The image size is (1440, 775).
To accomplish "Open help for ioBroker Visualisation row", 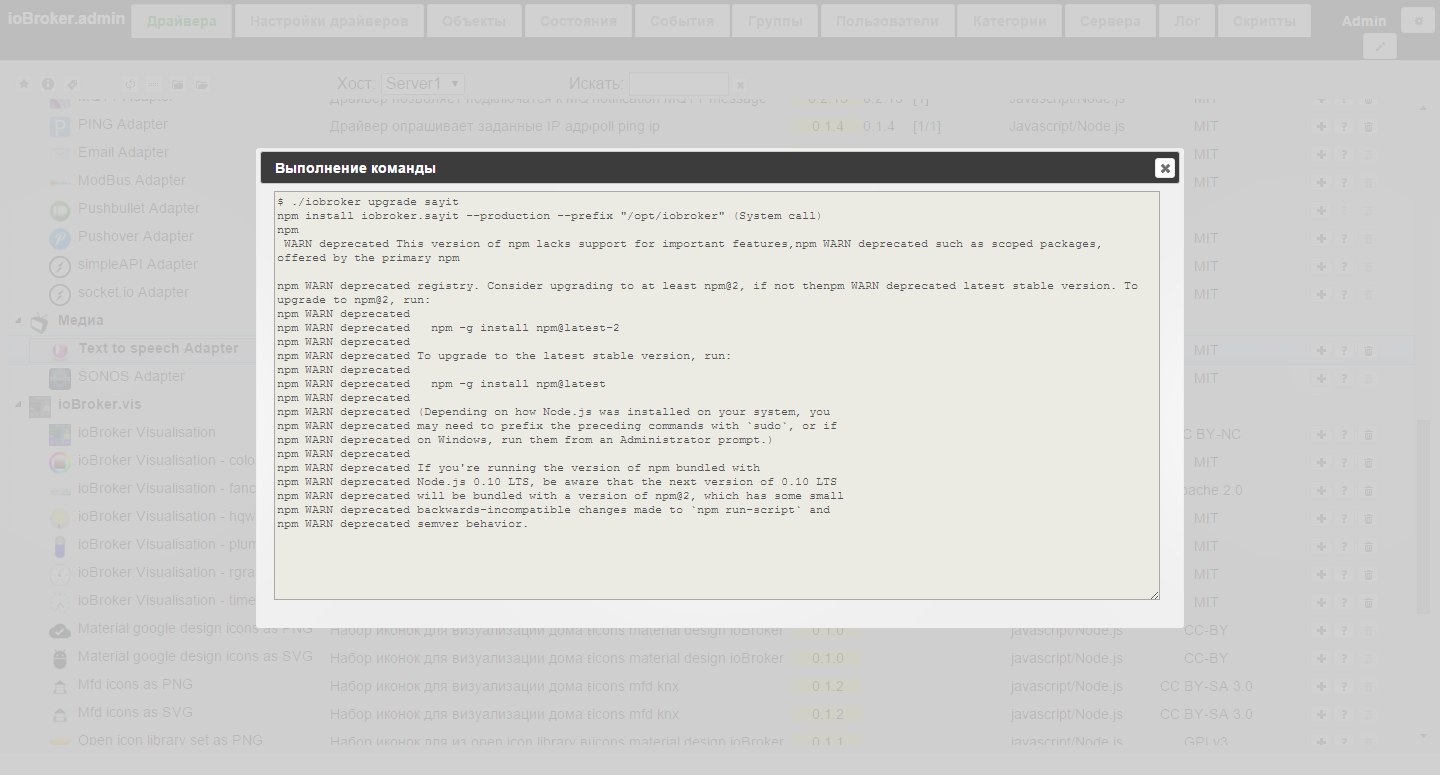I will (x=1345, y=435).
